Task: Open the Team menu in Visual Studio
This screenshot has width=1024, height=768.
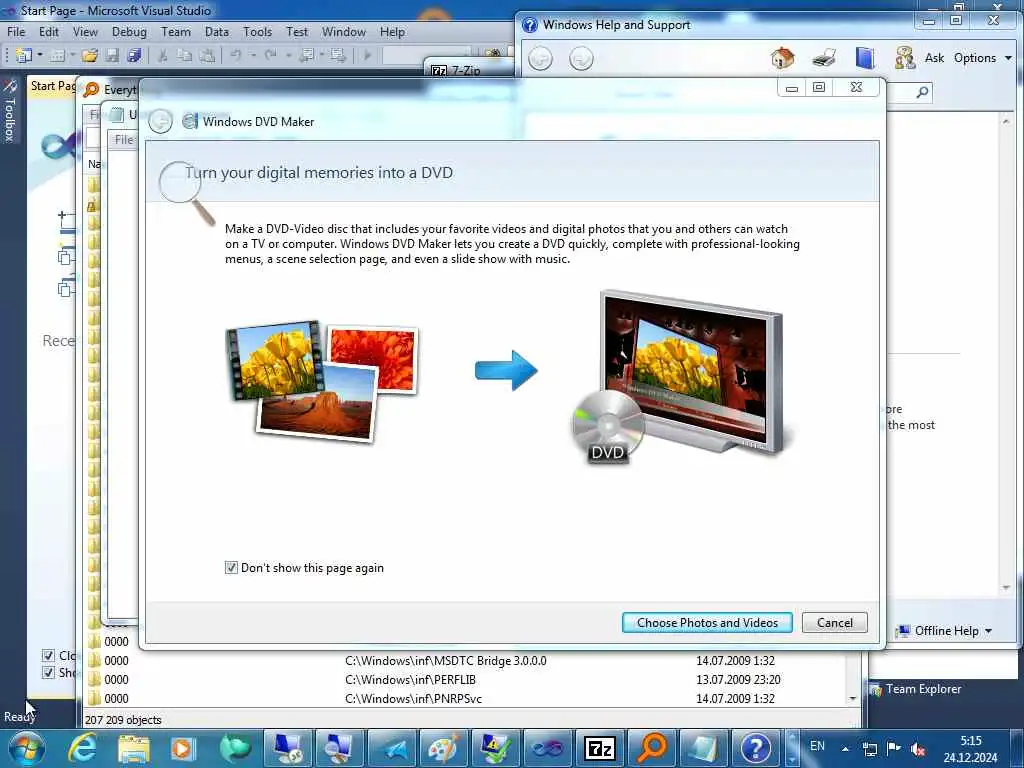Action: [176, 31]
